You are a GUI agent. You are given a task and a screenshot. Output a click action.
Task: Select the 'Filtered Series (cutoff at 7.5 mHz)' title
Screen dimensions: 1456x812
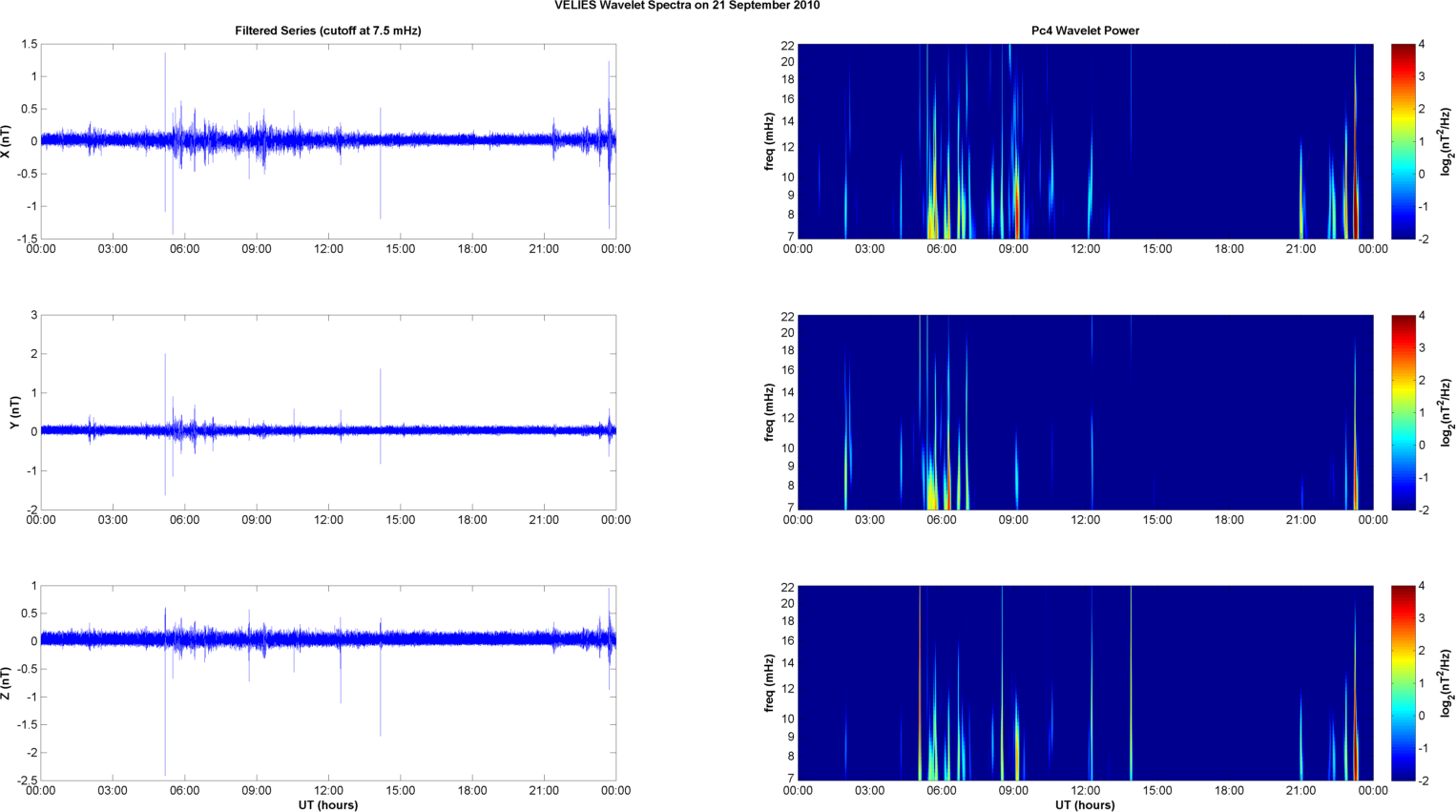pos(327,31)
